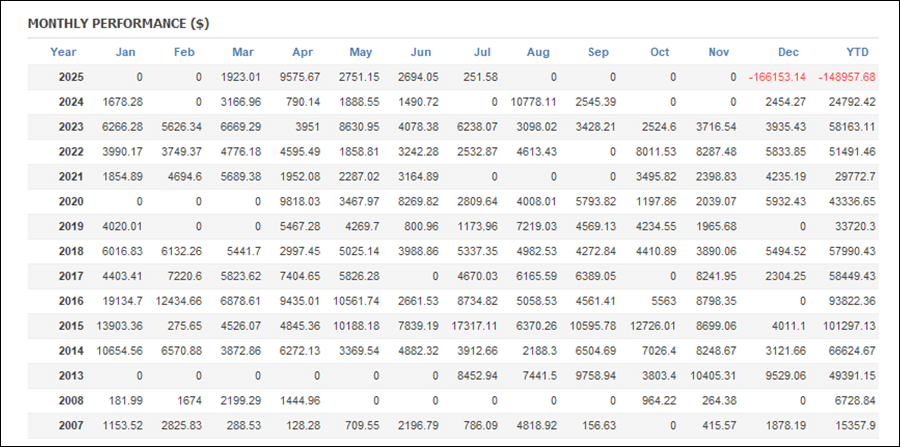The height and width of the screenshot is (447, 900).
Task: Select the Dec column header
Action: pyautogui.click(x=786, y=52)
